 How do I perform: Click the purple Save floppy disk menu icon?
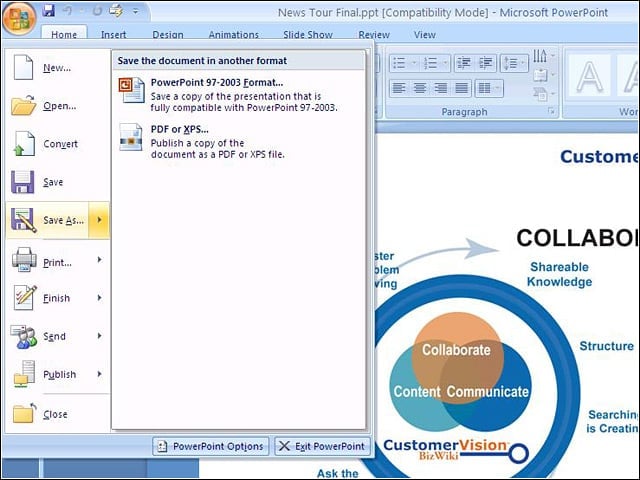[22, 182]
